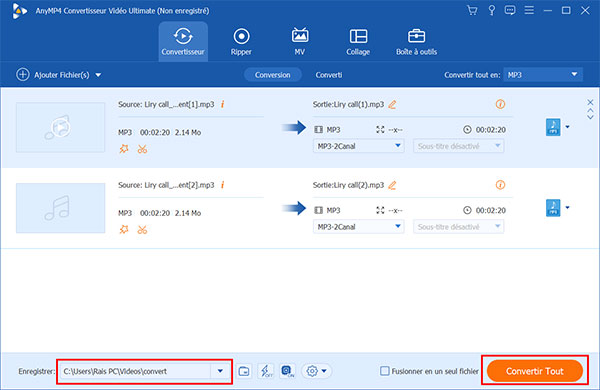Enable Fusionner en un seul fichier checkbox
This screenshot has width=600, height=390.
[x=385, y=371]
